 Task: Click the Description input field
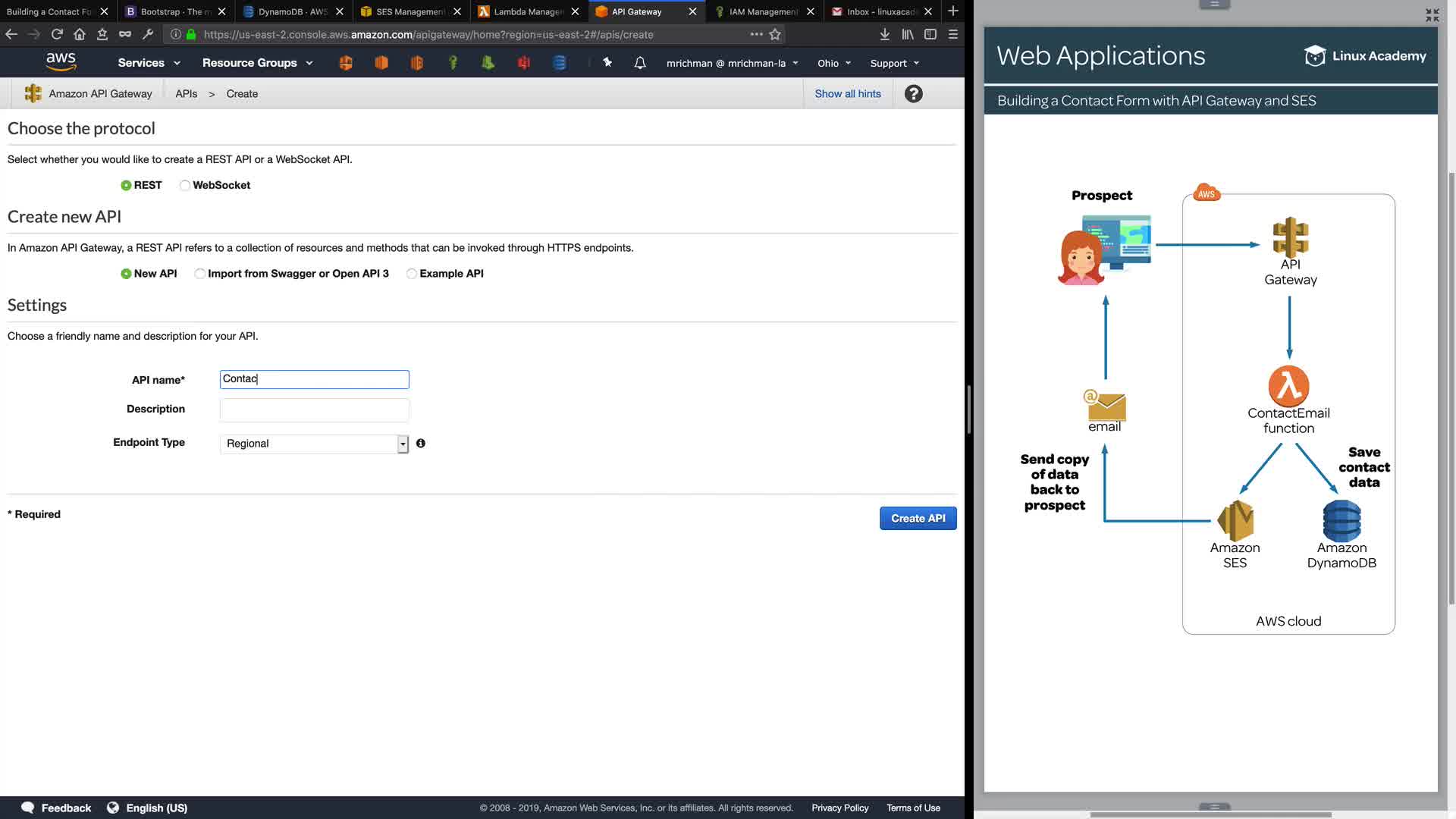(314, 409)
